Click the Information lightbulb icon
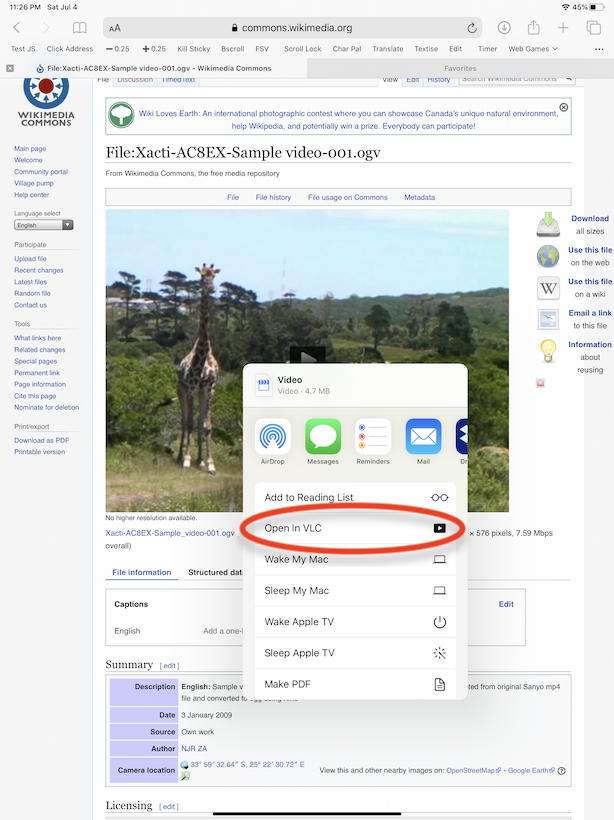The width and height of the screenshot is (614, 820). pyautogui.click(x=548, y=351)
